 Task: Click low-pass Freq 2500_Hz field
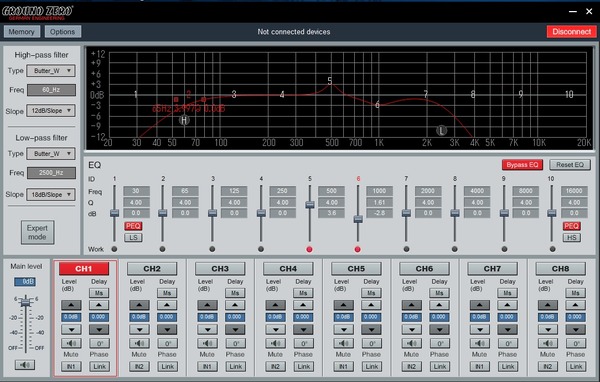(51, 173)
